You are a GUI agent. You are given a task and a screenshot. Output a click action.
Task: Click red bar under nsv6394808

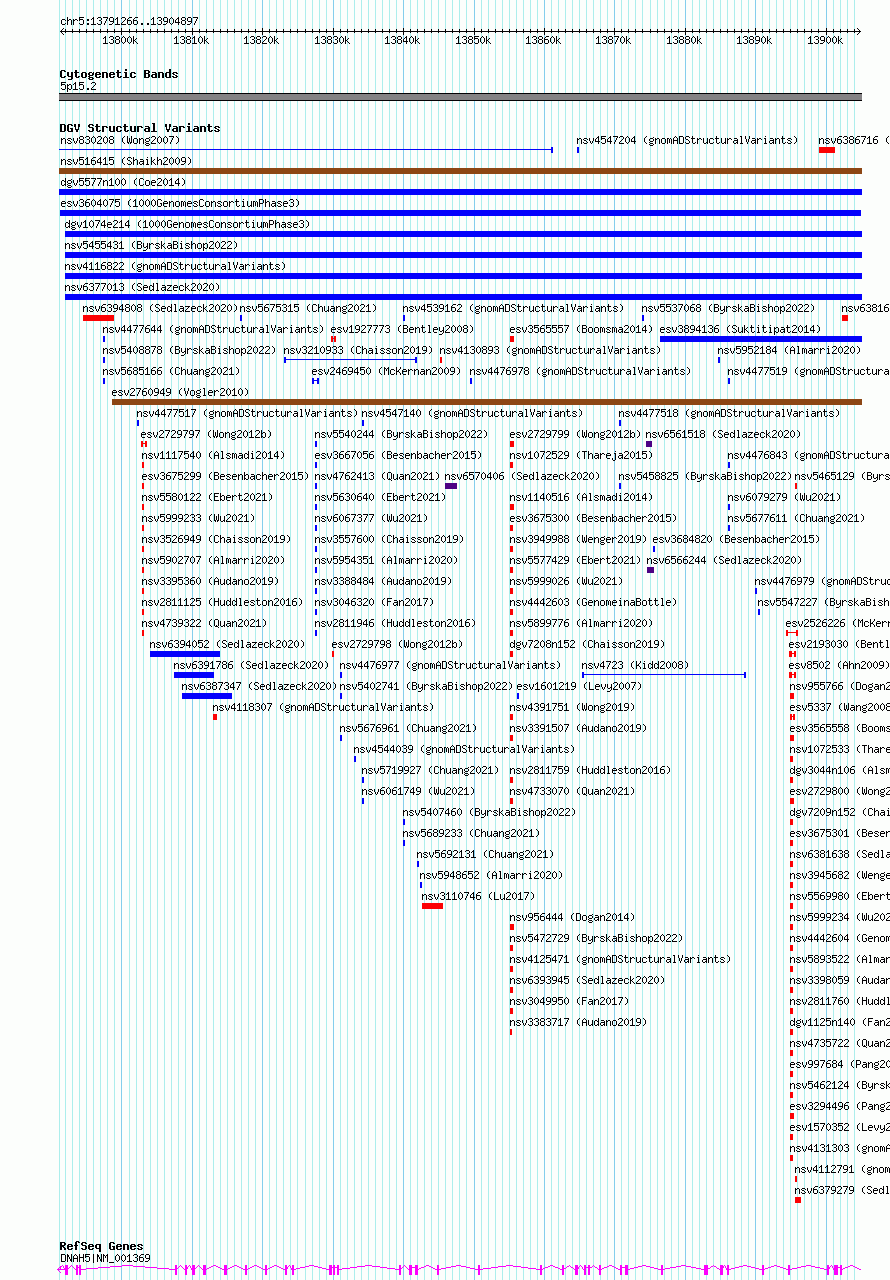98,318
